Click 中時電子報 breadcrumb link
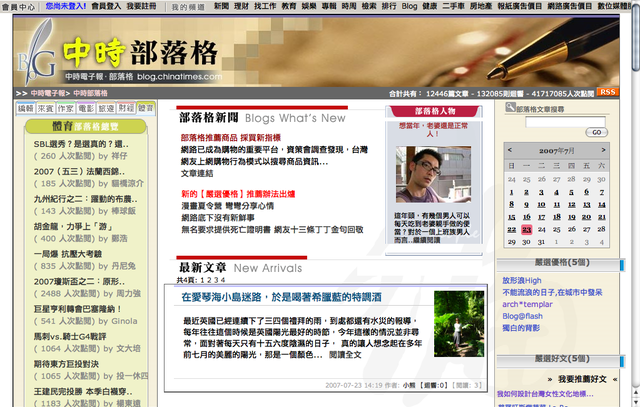 (48, 93)
